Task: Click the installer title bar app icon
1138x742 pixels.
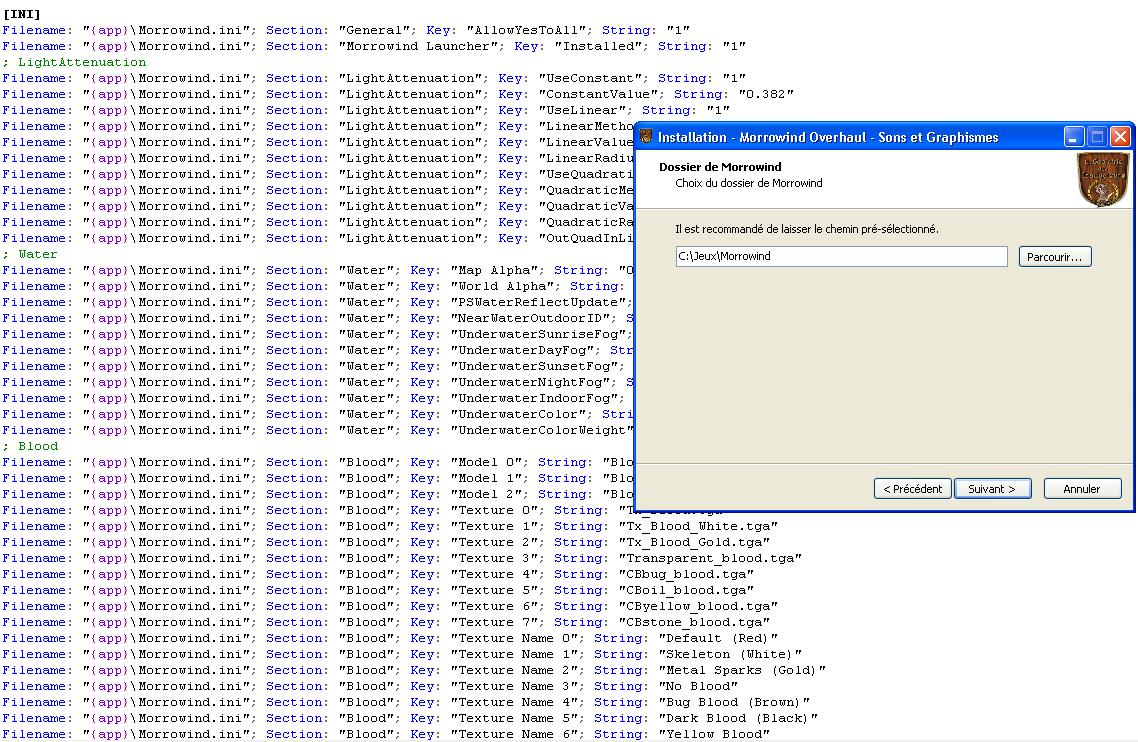Action: [645, 136]
